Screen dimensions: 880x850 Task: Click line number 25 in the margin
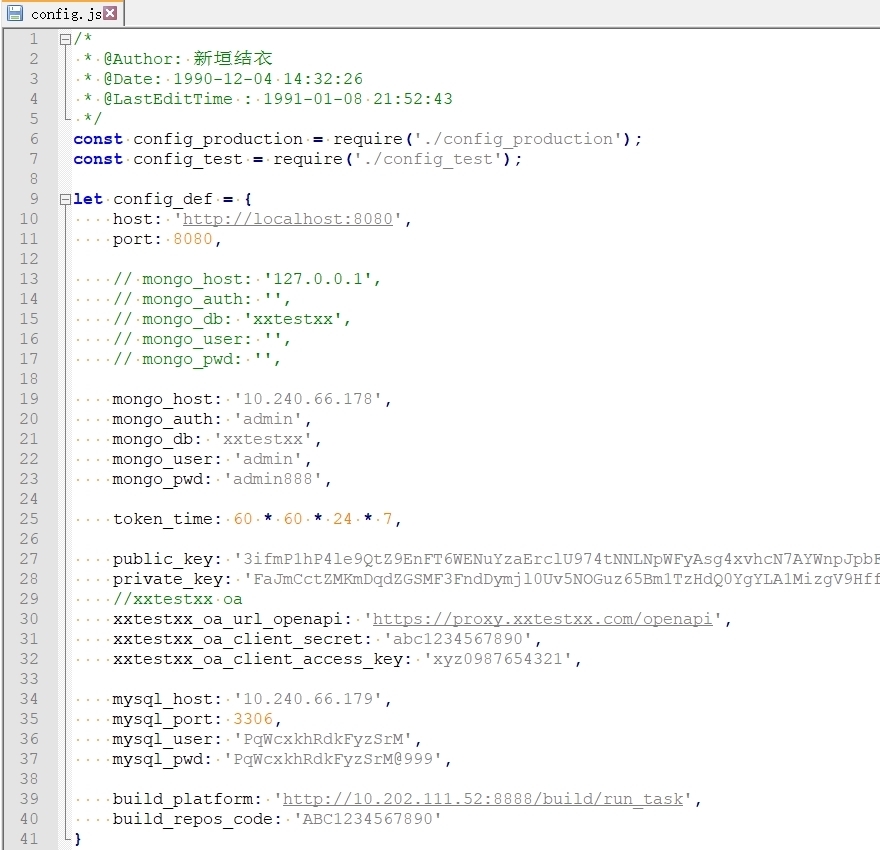coord(29,519)
